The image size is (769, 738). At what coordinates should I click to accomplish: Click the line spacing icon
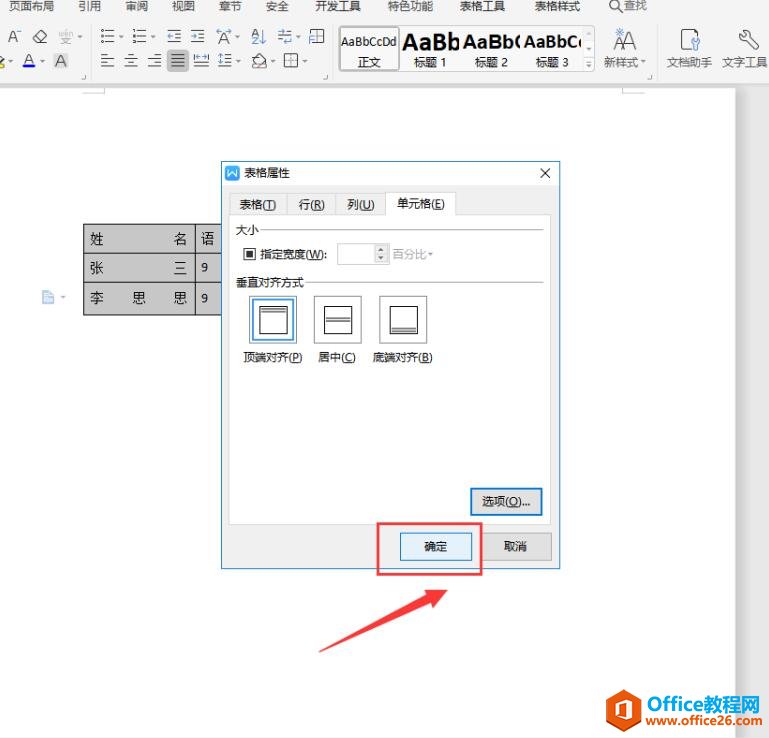point(225,61)
